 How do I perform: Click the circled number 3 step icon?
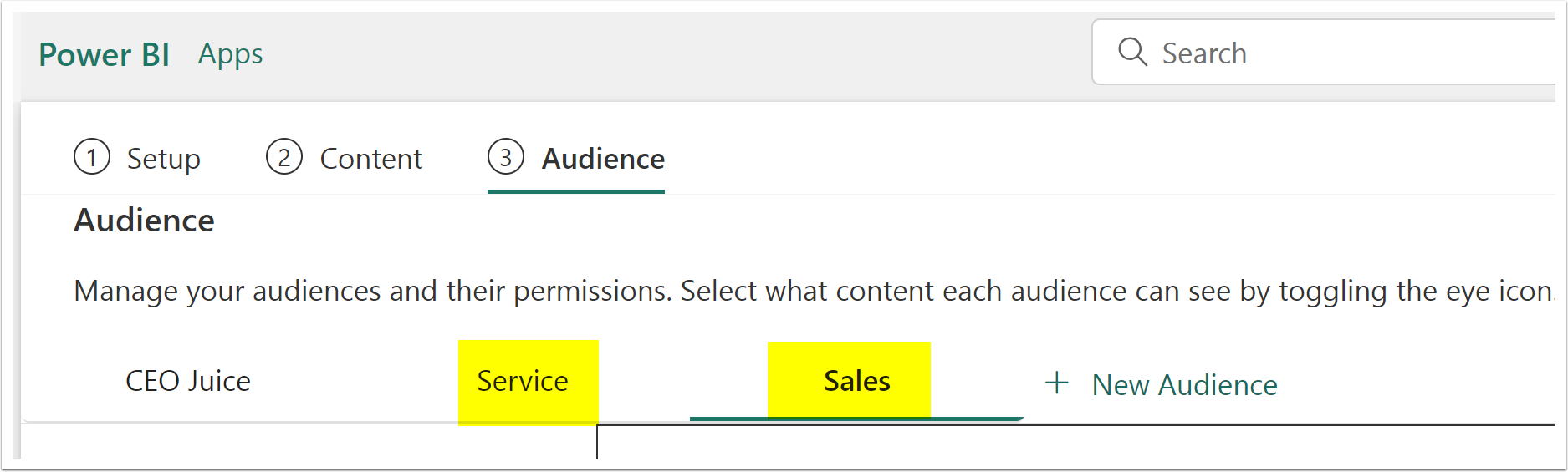[x=506, y=157]
